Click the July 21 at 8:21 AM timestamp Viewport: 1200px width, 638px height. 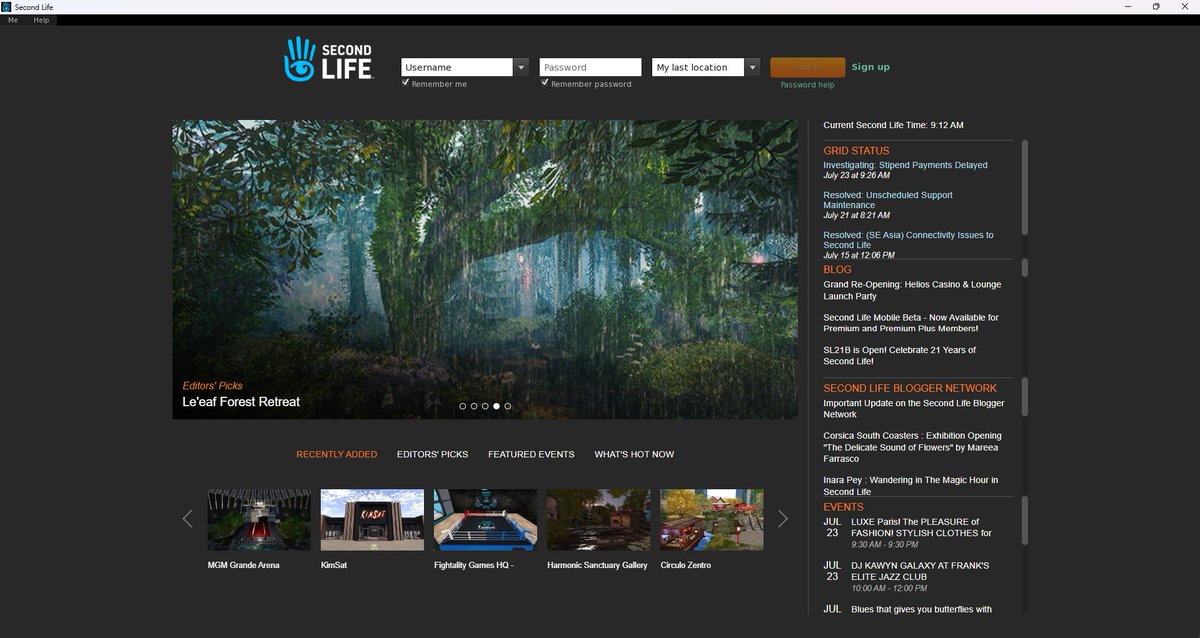coord(856,215)
